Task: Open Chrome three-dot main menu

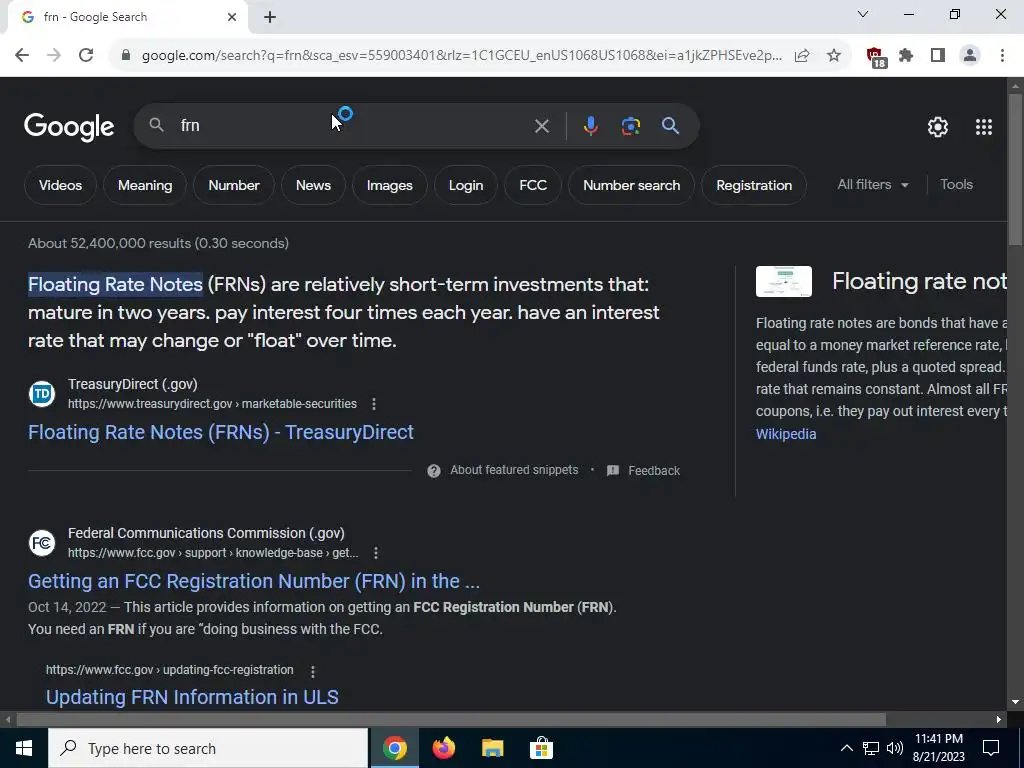Action: pyautogui.click(x=1002, y=56)
